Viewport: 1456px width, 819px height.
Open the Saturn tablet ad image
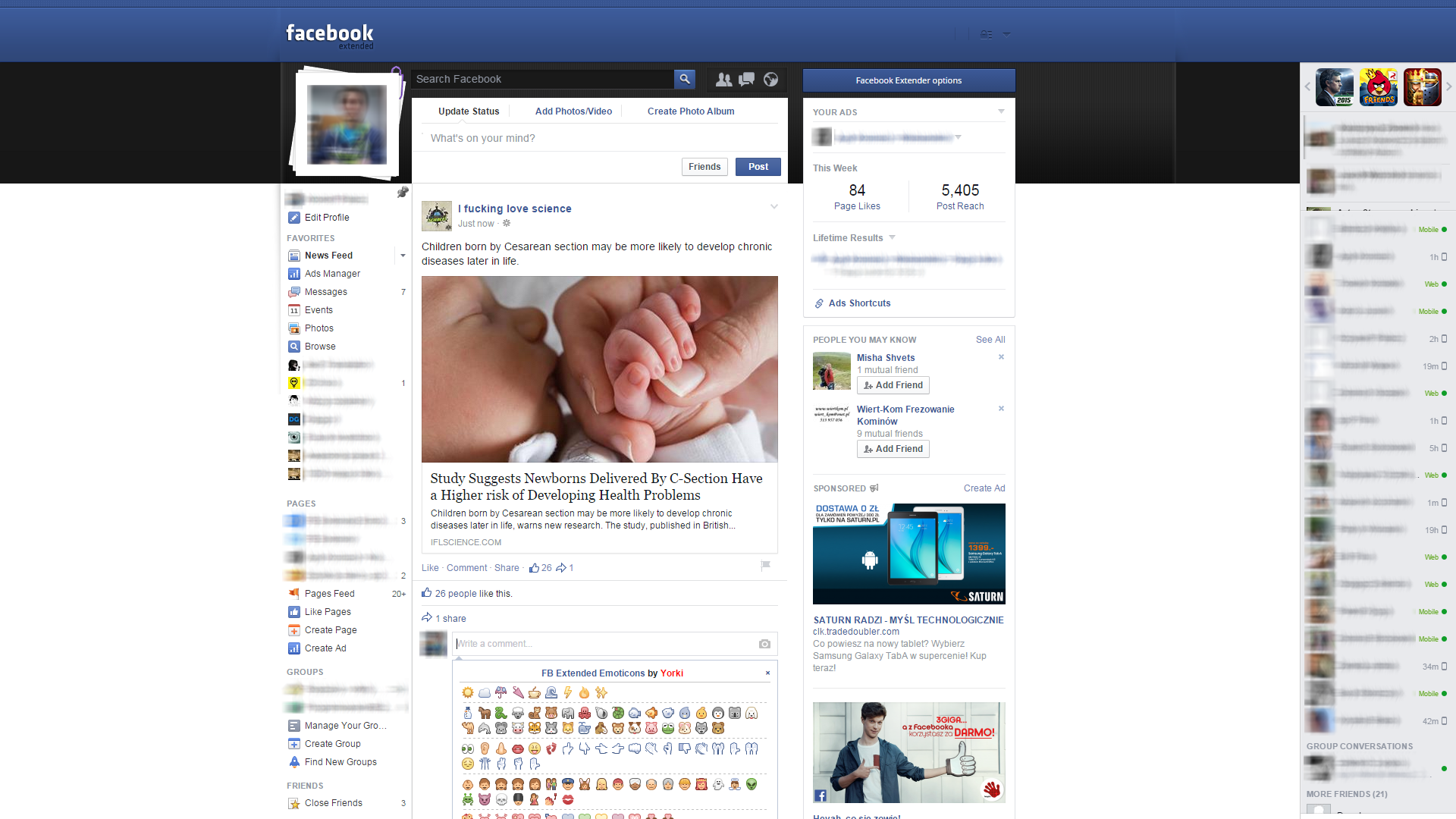[908, 554]
